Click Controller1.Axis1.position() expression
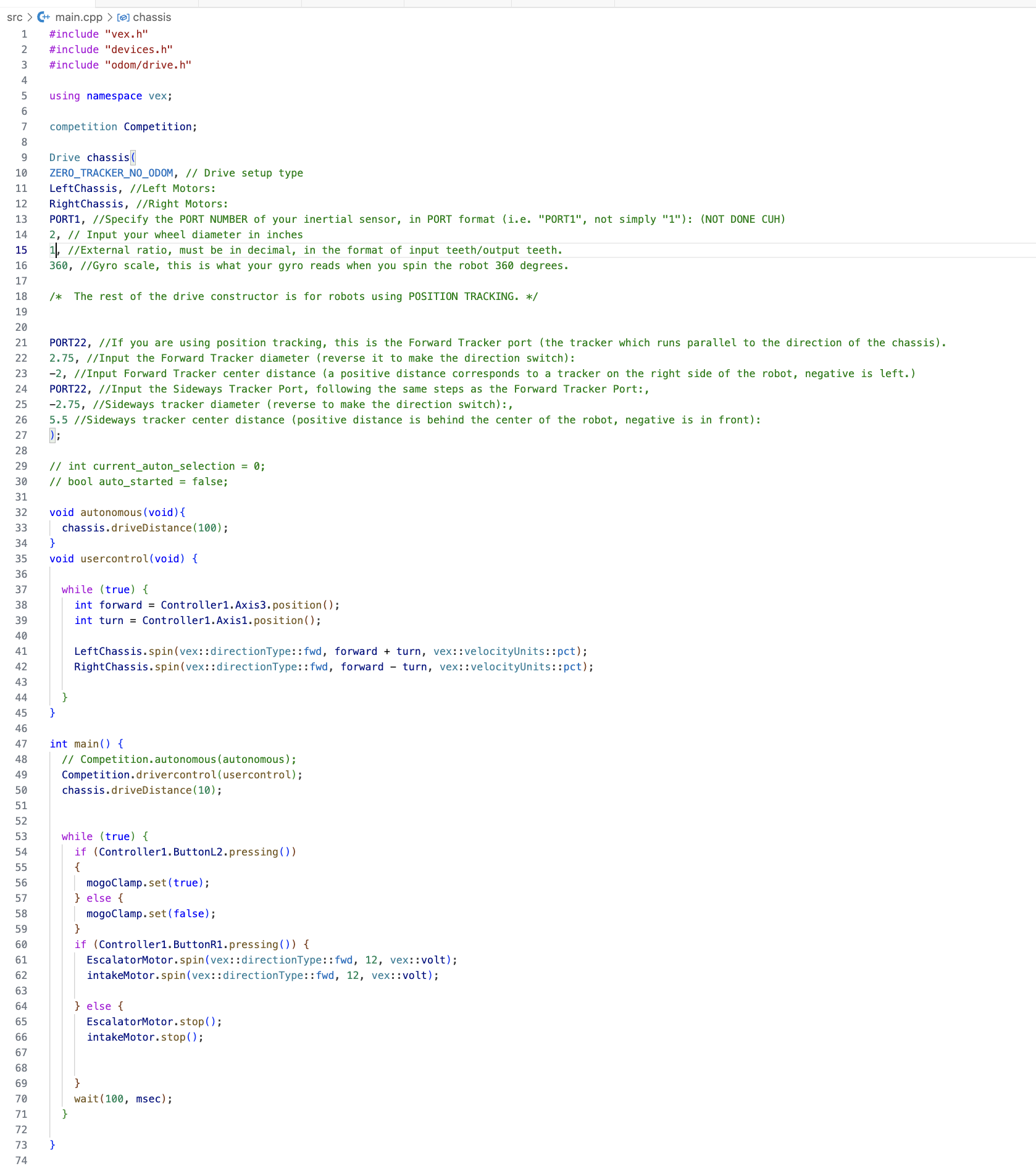The height and width of the screenshot is (1174, 1036). pos(228,620)
